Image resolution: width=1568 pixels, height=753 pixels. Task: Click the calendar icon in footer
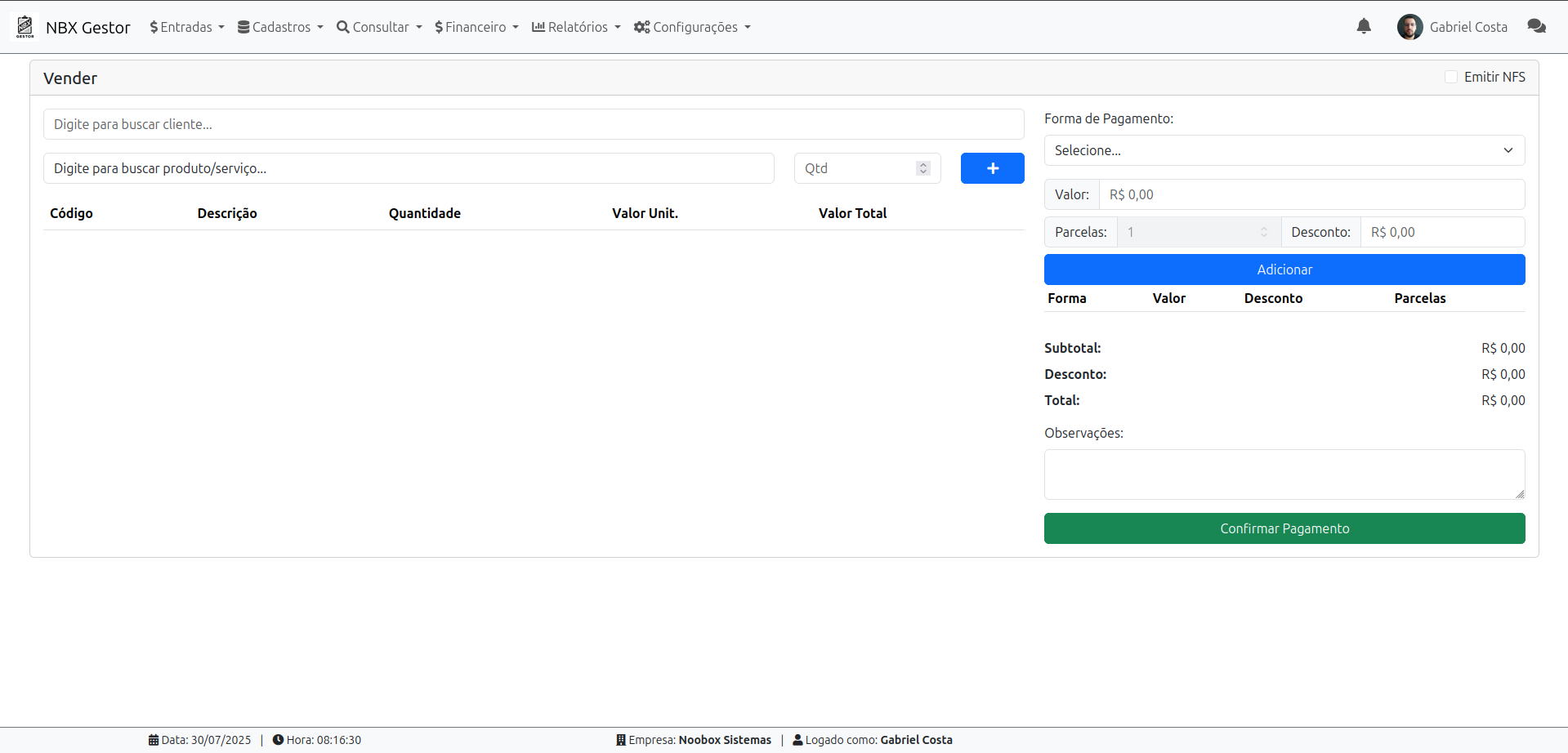click(154, 740)
